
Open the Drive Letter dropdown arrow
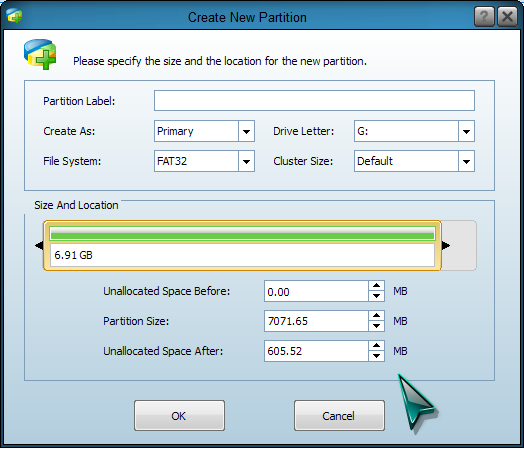pos(467,131)
